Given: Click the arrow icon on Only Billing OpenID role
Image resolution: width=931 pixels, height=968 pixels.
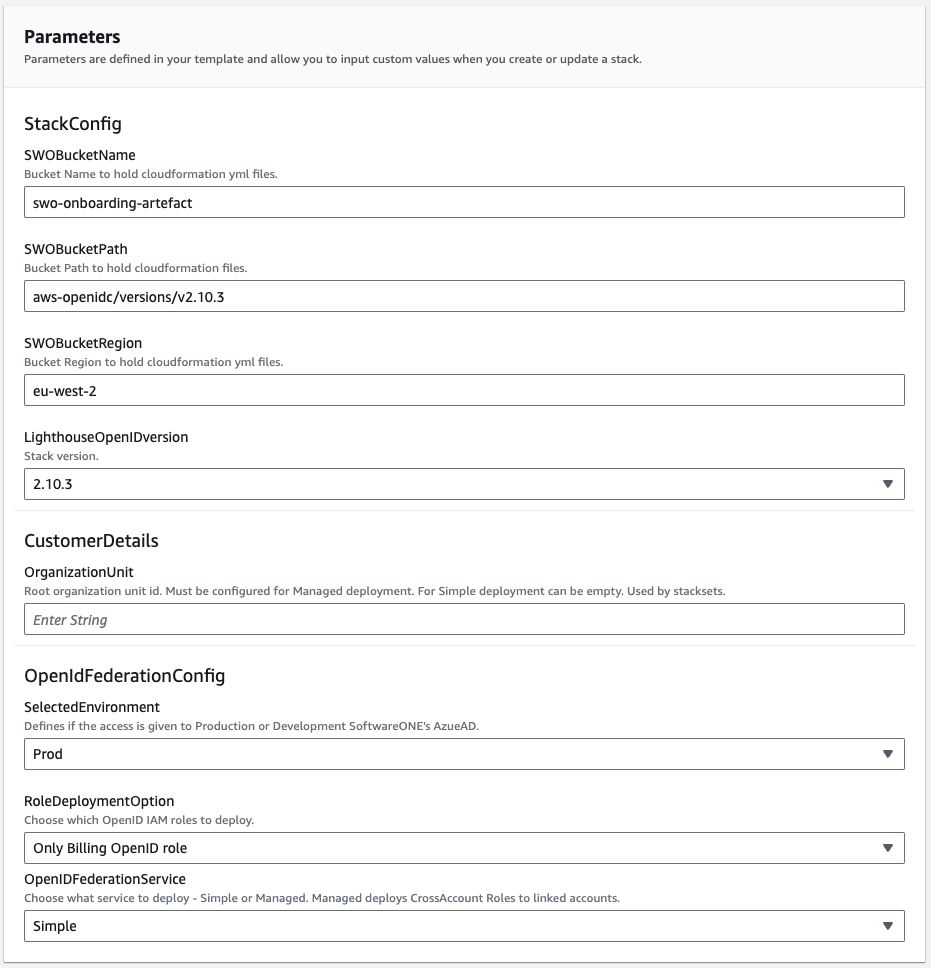Looking at the screenshot, I should pyautogui.click(x=887, y=848).
